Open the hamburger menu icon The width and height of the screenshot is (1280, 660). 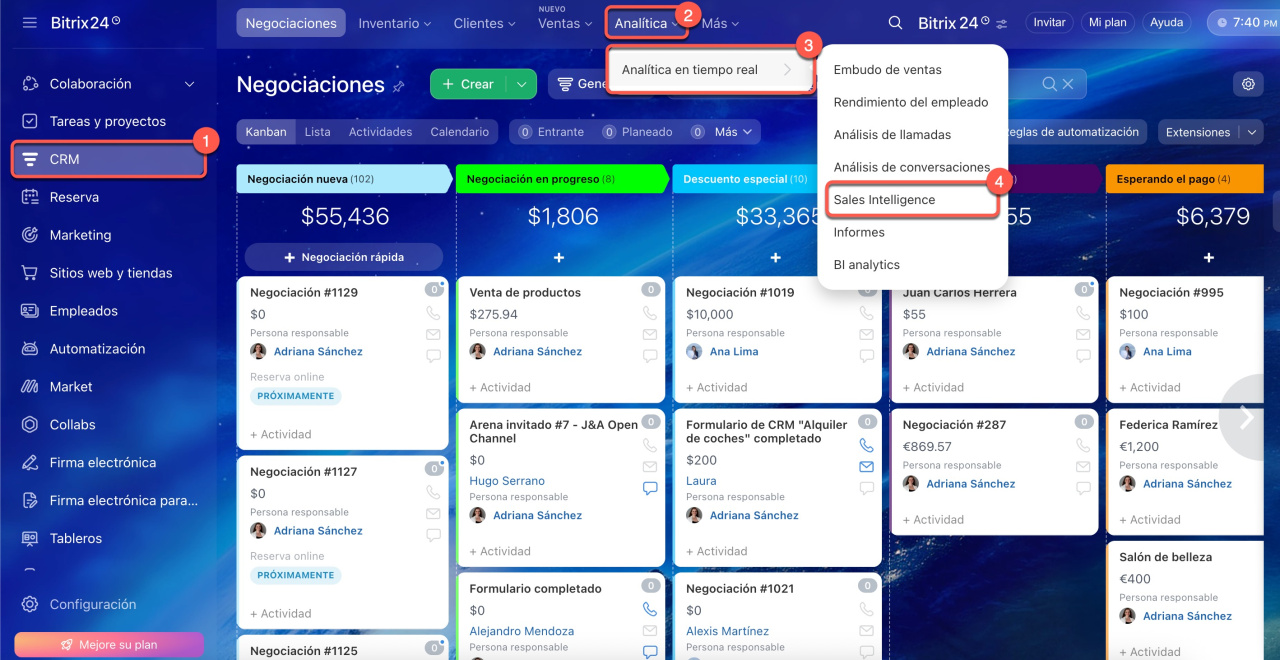click(x=29, y=22)
